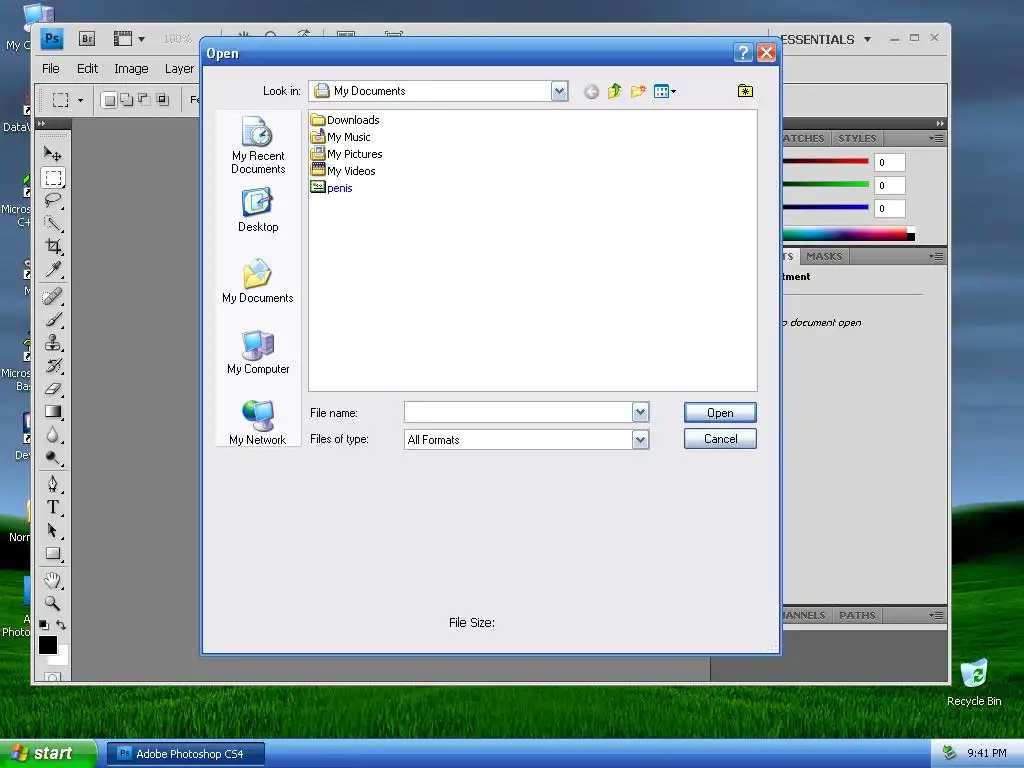Select the Type tool
The height and width of the screenshot is (768, 1024).
[52, 507]
